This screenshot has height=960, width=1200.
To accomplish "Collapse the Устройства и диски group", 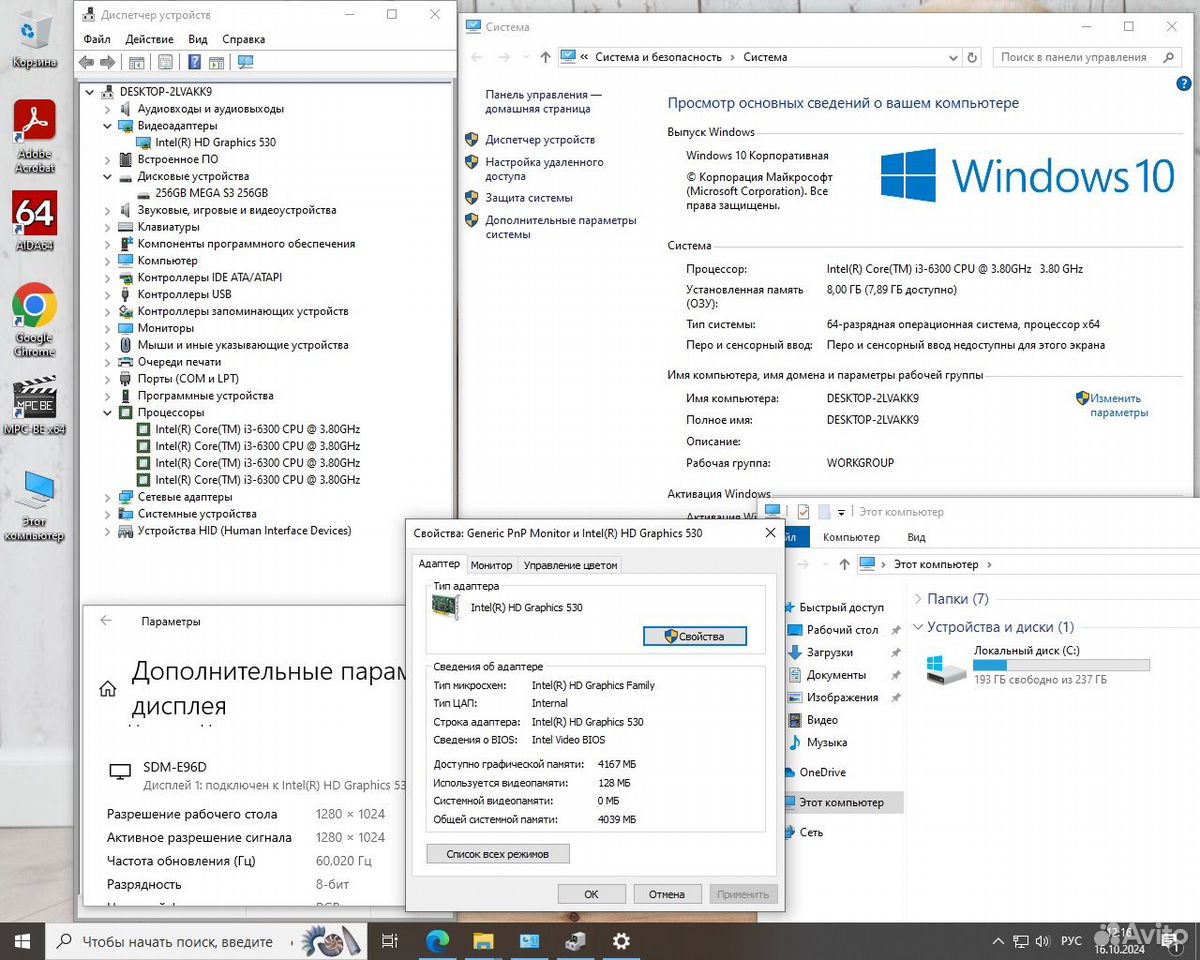I will pos(918,627).
